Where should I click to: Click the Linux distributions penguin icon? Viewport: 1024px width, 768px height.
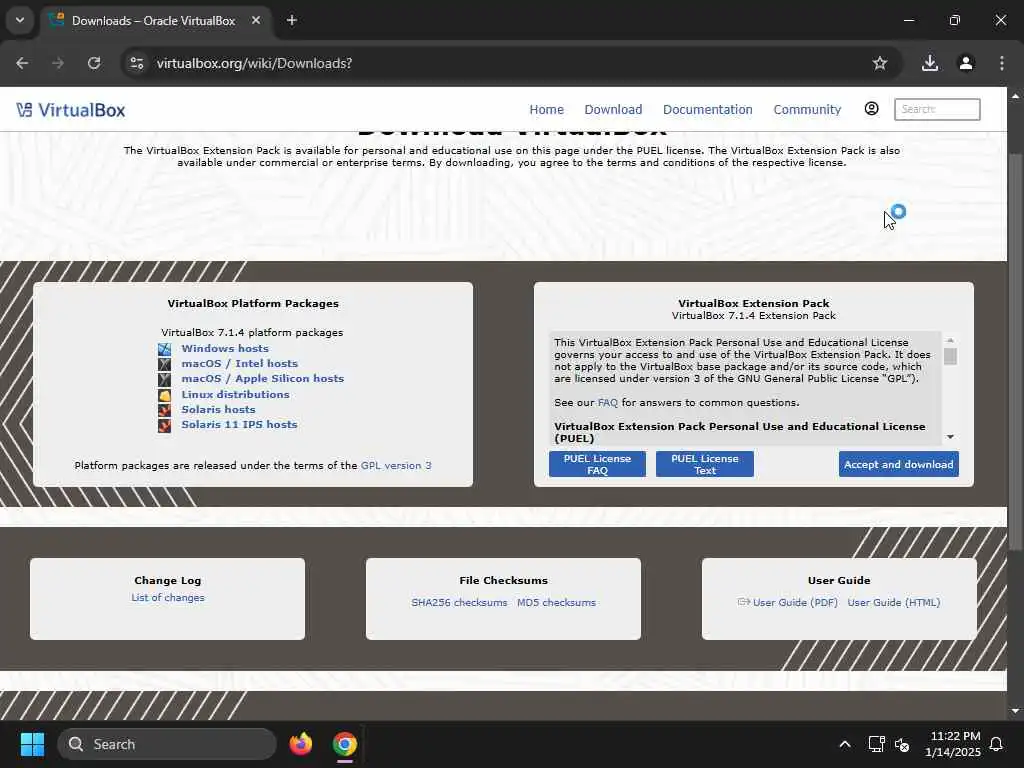point(165,394)
